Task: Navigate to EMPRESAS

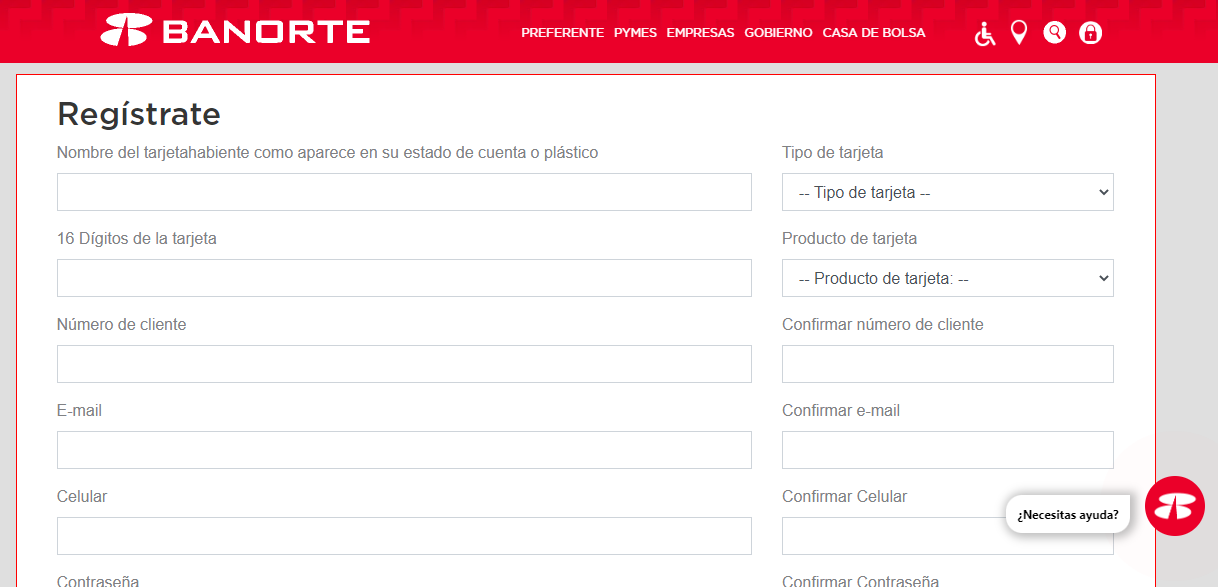Action: tap(700, 32)
